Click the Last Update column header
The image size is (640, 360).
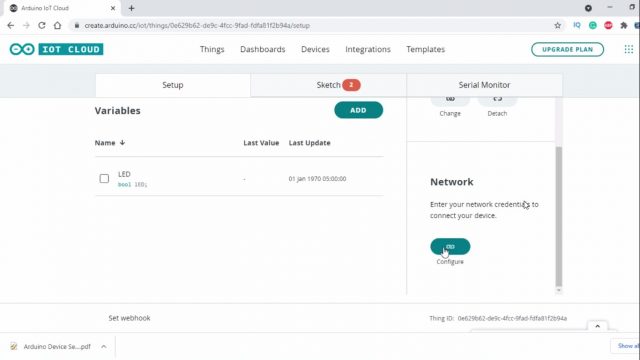309,143
